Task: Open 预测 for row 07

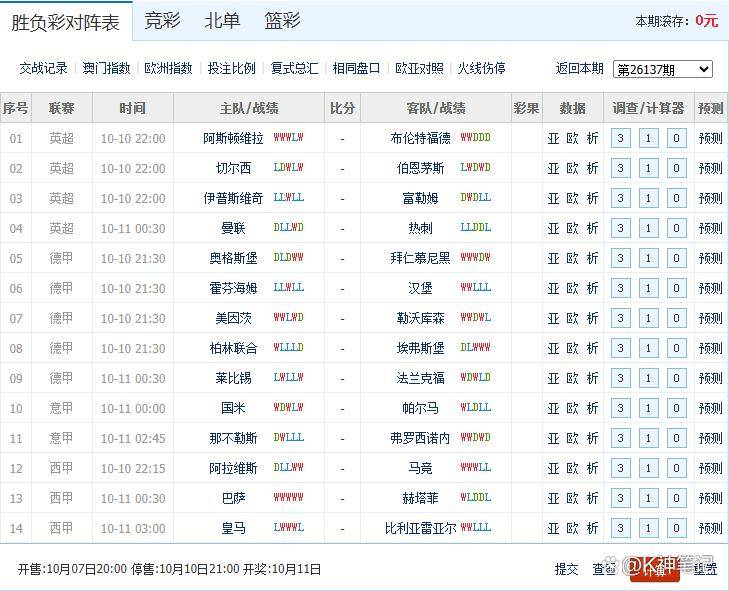Action: [710, 318]
